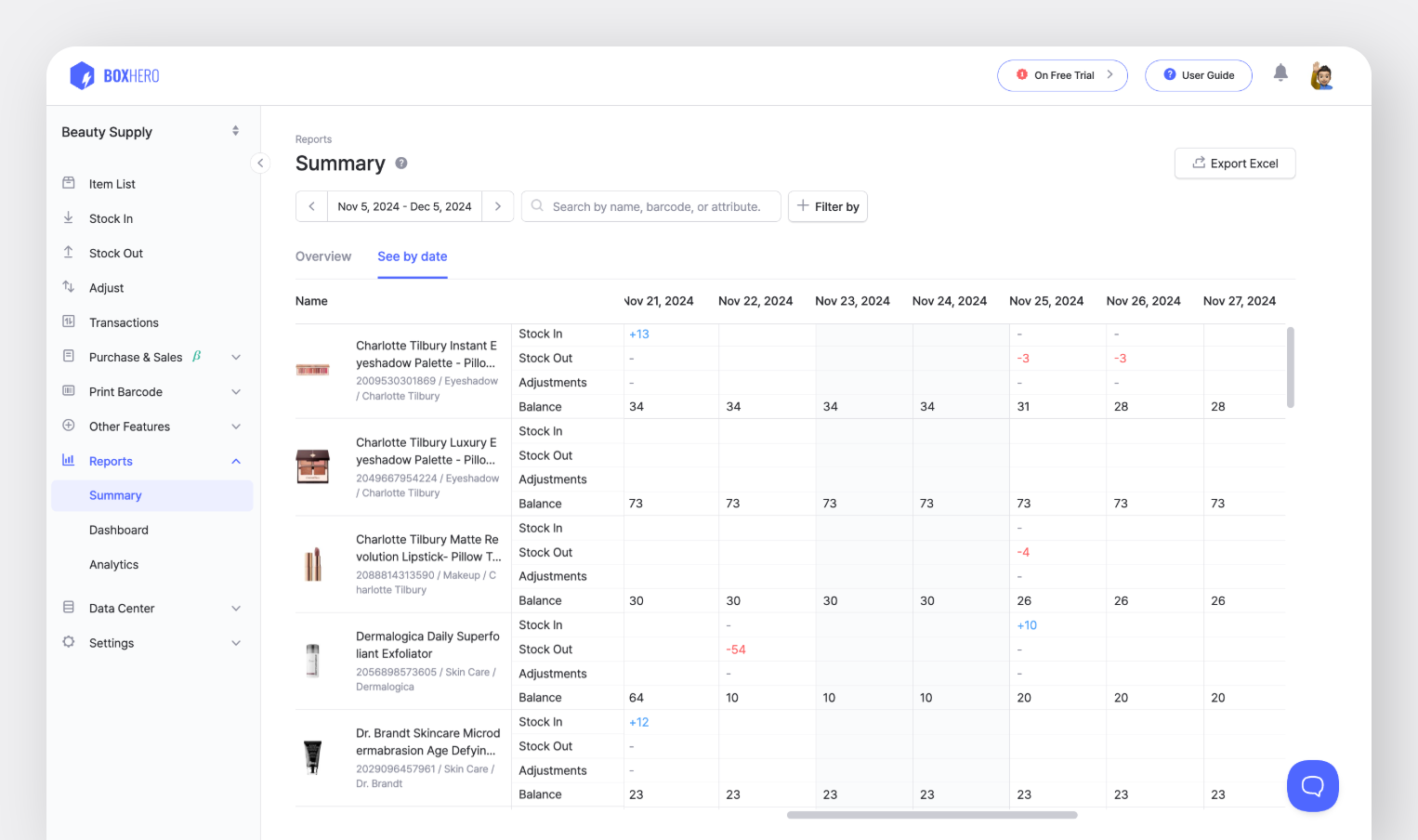Click the Summary help question mark icon
Viewport: 1418px width, 840px height.
click(401, 164)
